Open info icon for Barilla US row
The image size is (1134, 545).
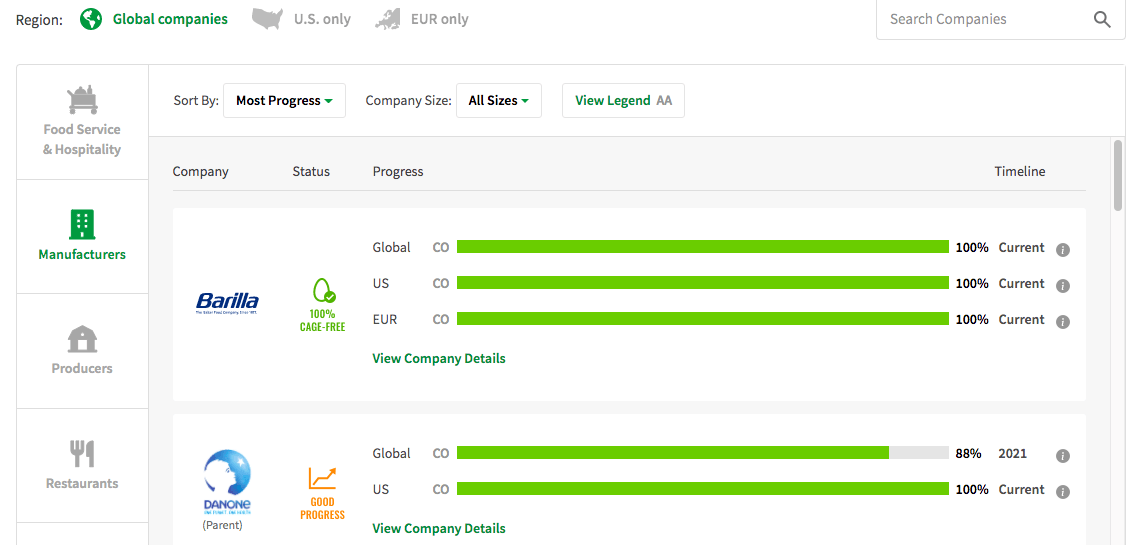pyautogui.click(x=1062, y=286)
